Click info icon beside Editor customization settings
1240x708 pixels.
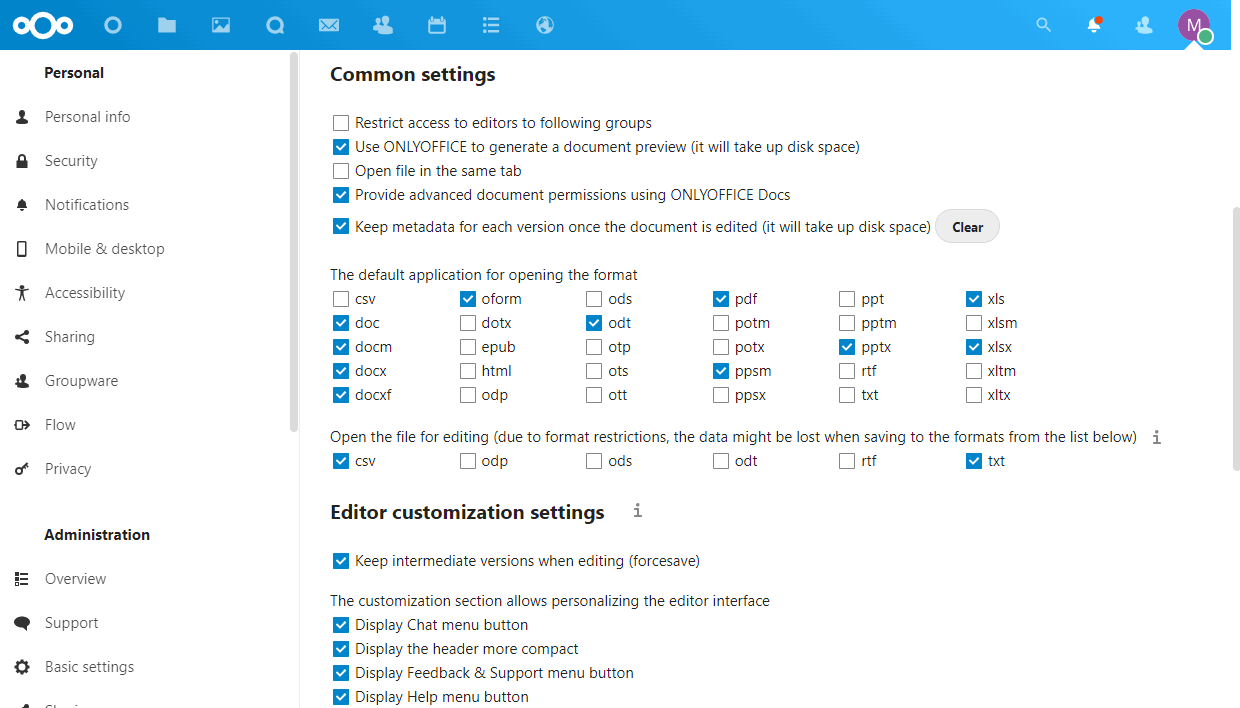(638, 511)
